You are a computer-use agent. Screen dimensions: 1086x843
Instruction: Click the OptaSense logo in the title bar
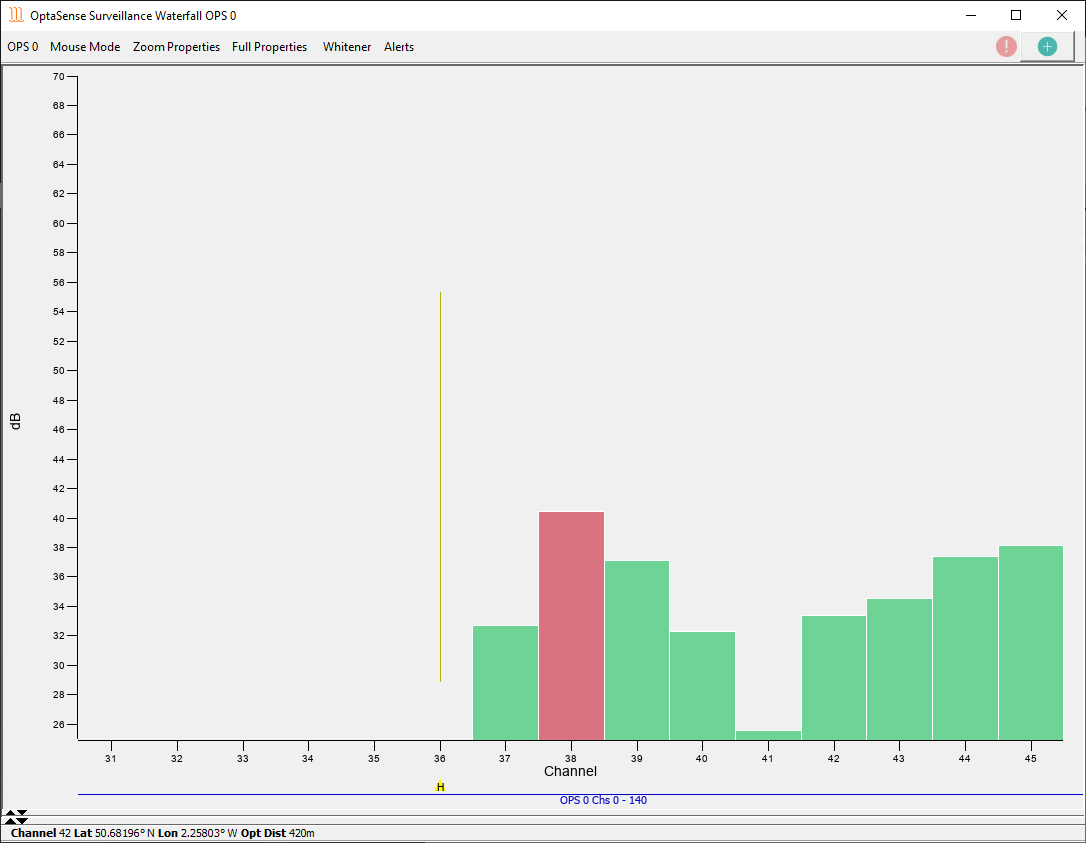(14, 15)
